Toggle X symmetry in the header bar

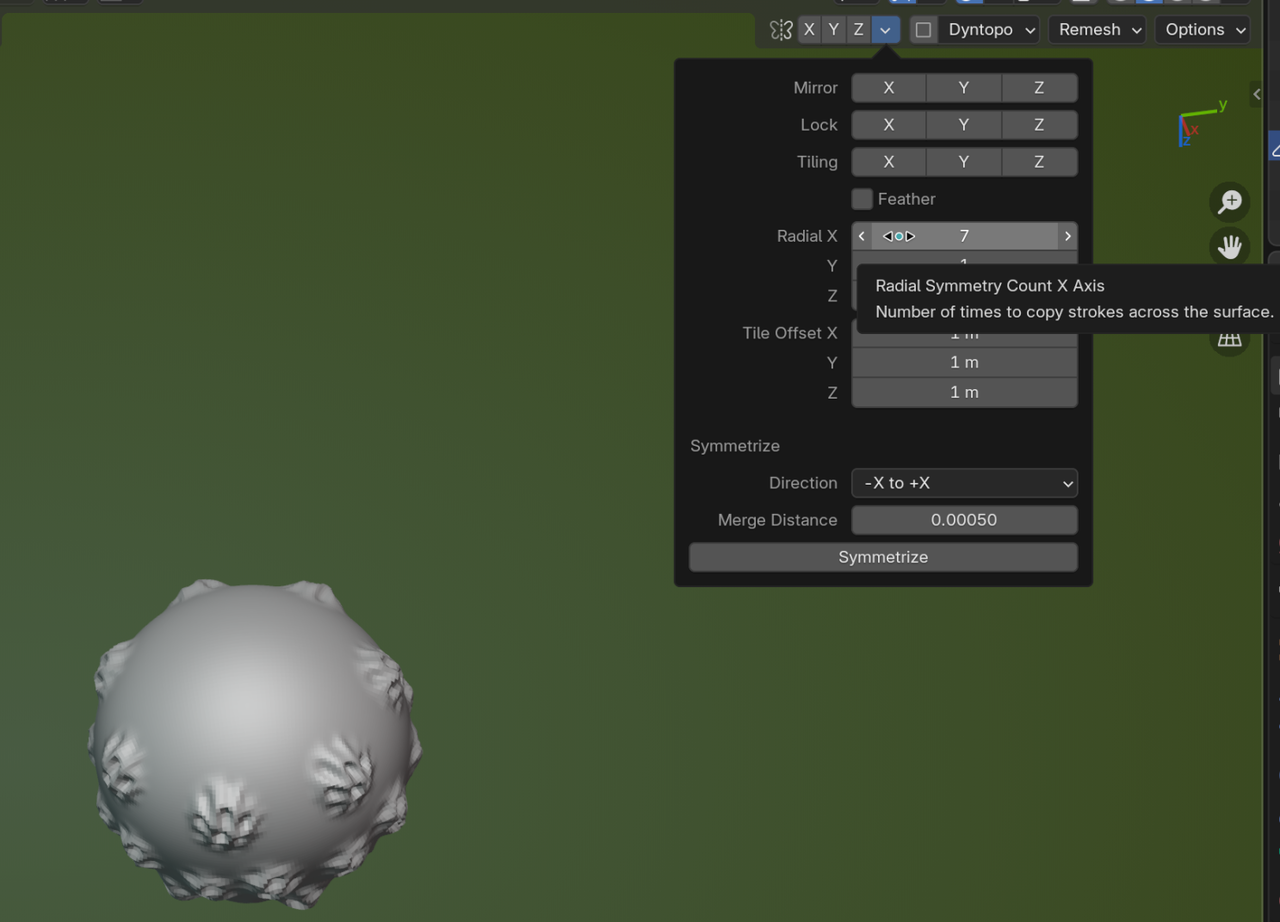click(809, 30)
